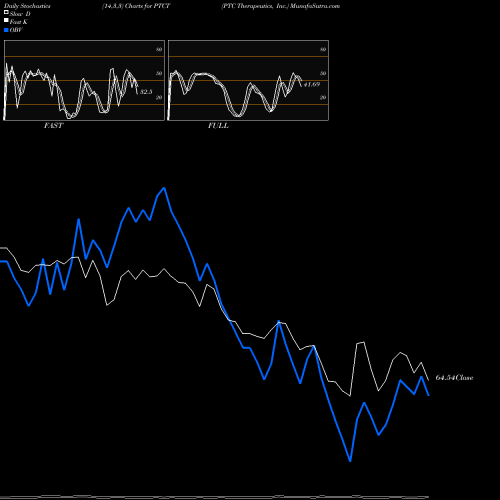Viewport: 500px width, 500px height.
Task: Click the 'Daily Stochastics' title text
Action: (x=27, y=6)
